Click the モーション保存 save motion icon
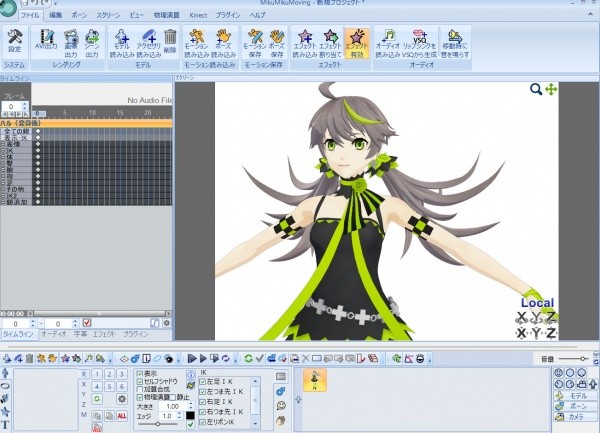Image resolution: width=600 pixels, height=433 pixels. pos(255,43)
